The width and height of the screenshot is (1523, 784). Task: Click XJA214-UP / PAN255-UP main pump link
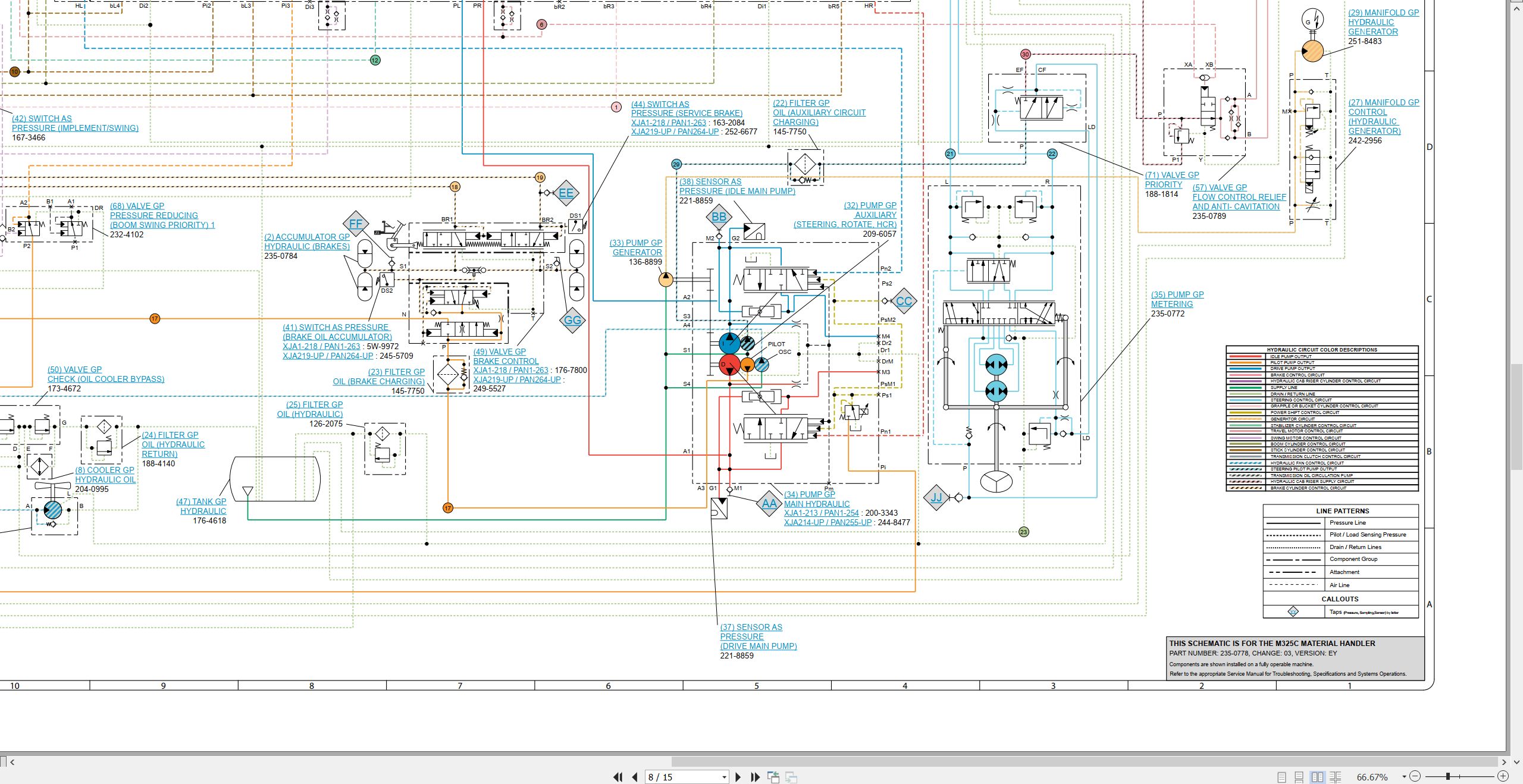point(828,523)
